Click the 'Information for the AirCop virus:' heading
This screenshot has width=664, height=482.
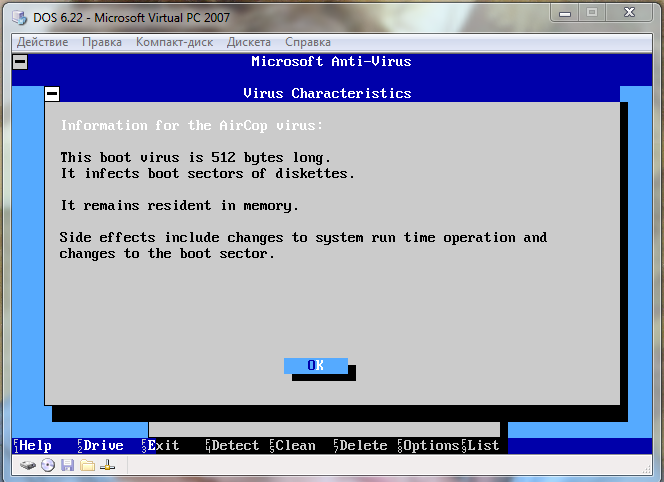191,125
